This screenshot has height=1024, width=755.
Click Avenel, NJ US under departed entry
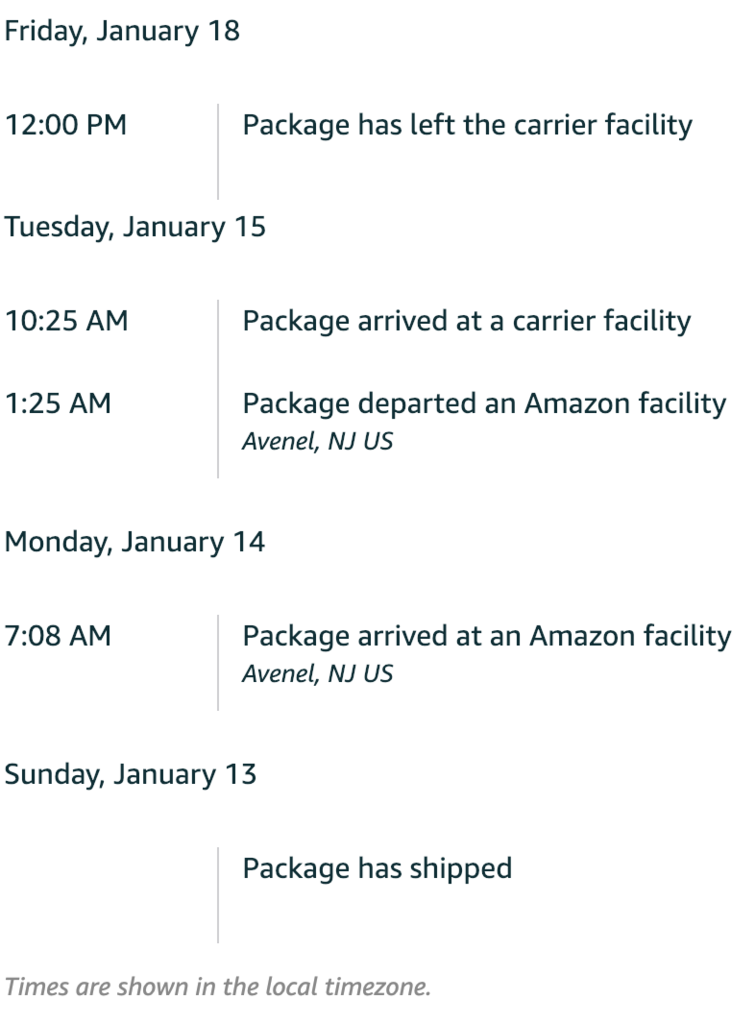317,441
